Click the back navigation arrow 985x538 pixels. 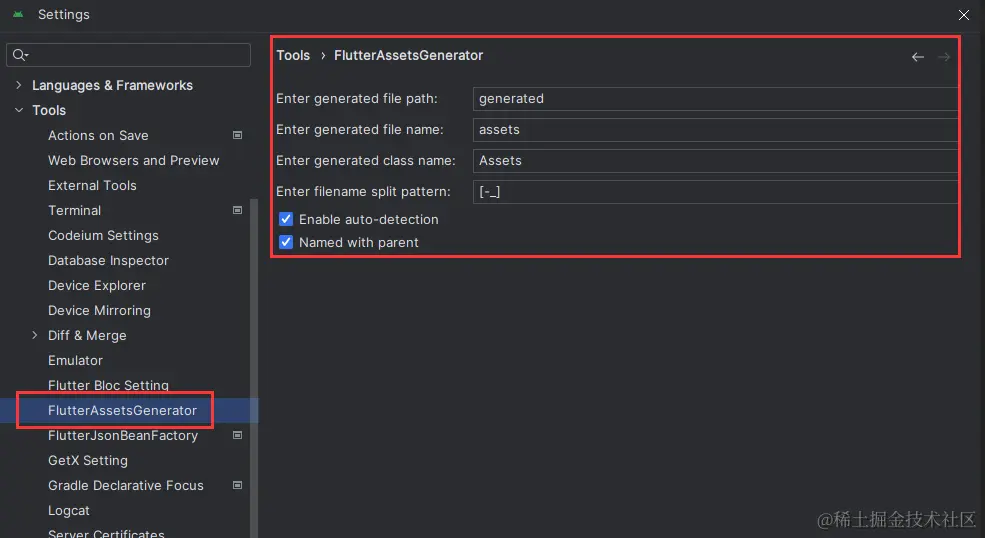[x=918, y=57]
